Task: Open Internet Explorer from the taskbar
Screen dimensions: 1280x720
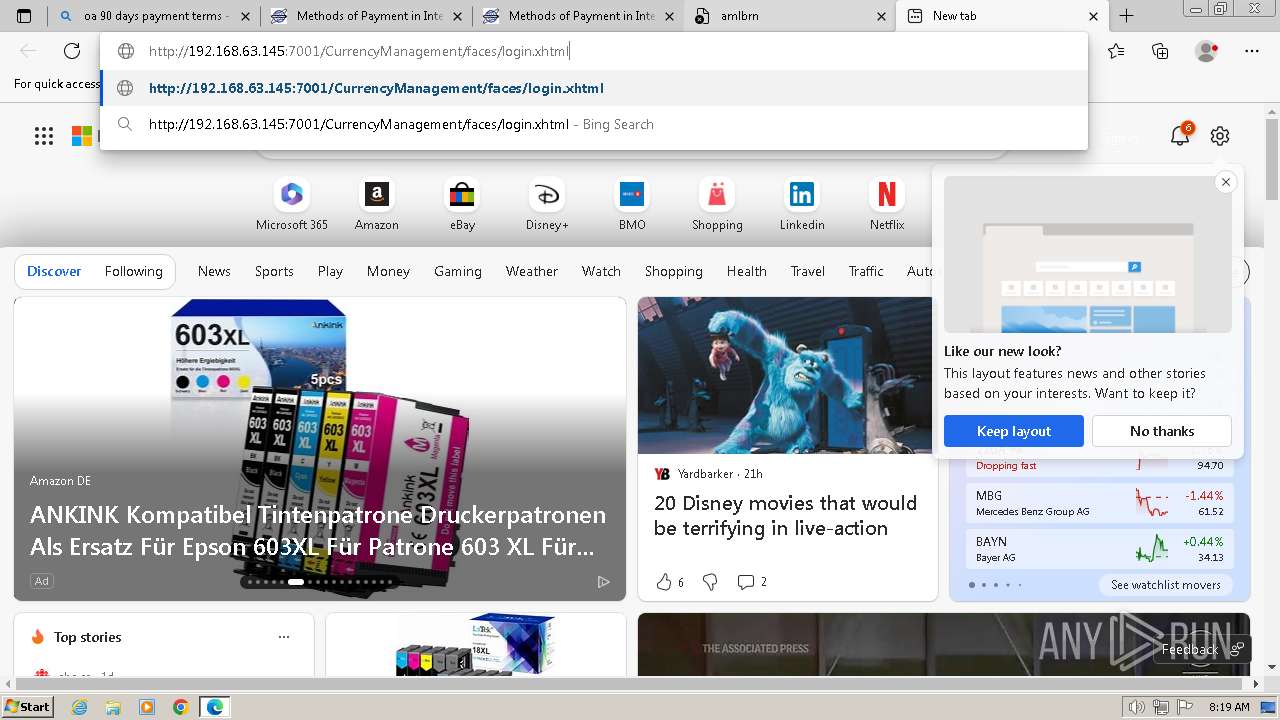Action: pos(79,707)
